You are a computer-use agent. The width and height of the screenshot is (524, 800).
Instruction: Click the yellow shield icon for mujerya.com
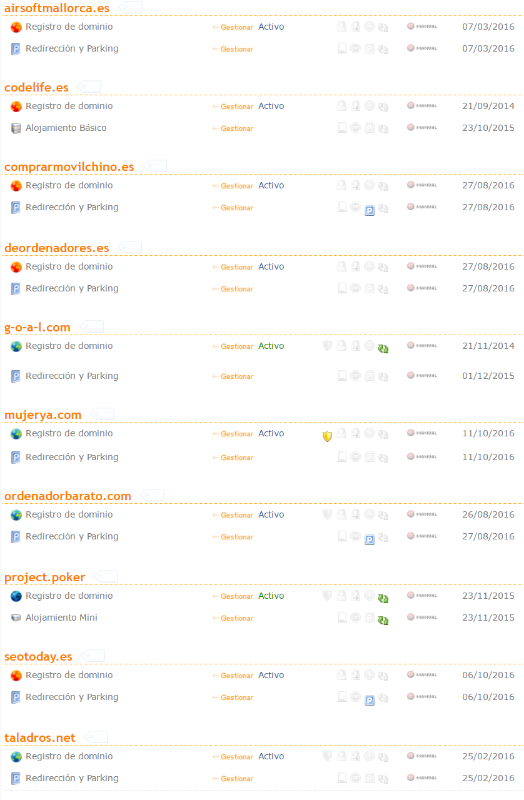point(327,436)
